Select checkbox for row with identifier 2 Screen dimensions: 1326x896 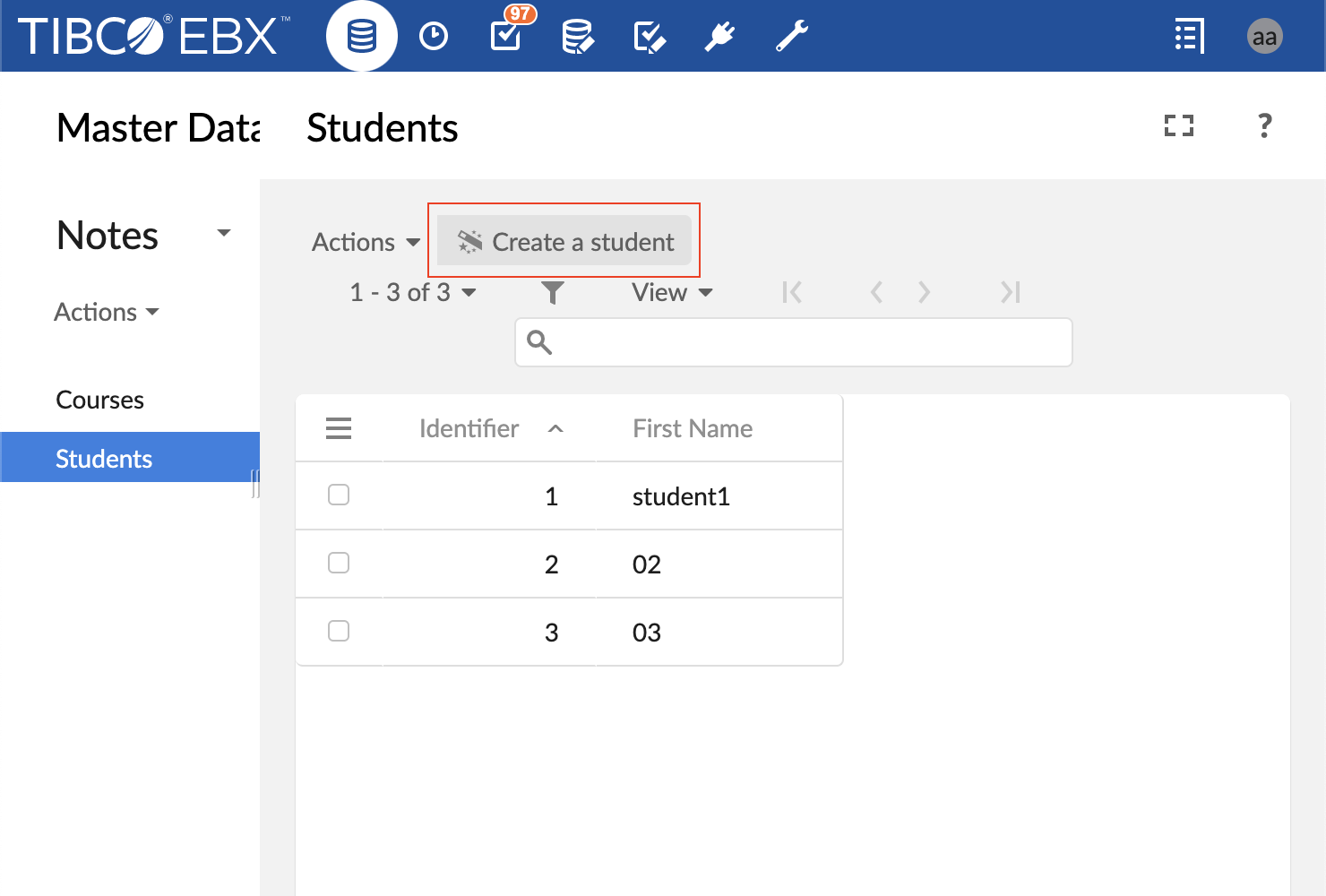coord(339,563)
